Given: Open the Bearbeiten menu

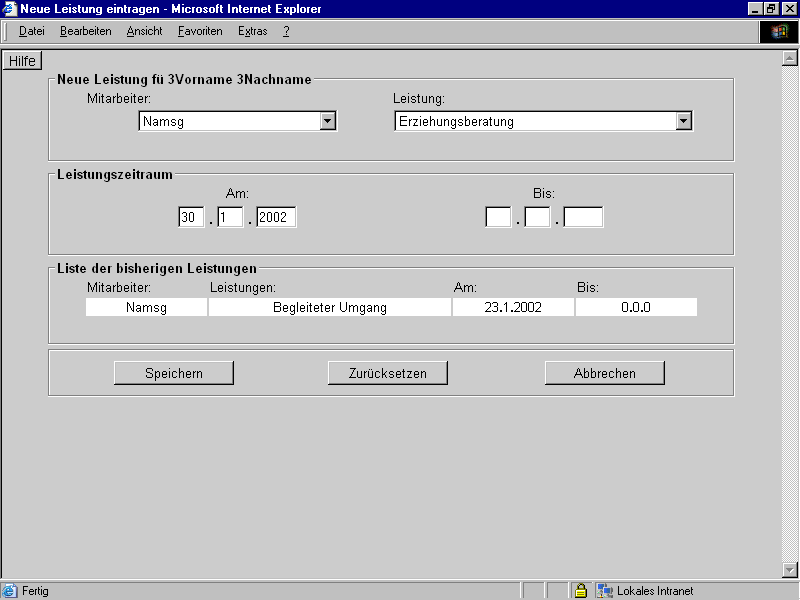Looking at the screenshot, I should [x=85, y=31].
